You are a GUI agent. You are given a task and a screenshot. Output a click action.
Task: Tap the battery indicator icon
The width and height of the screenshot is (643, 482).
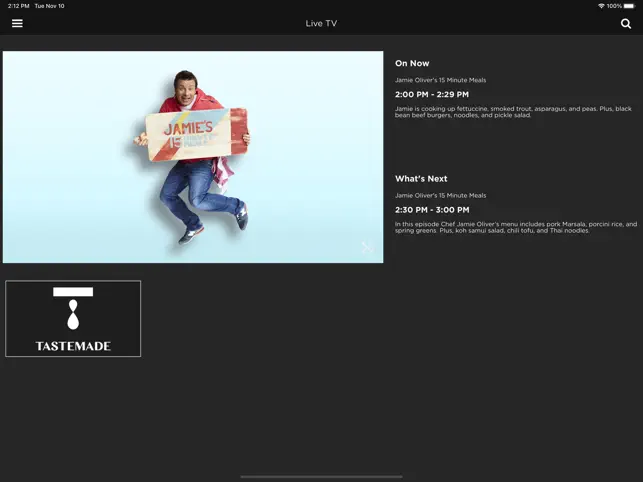(629, 6)
